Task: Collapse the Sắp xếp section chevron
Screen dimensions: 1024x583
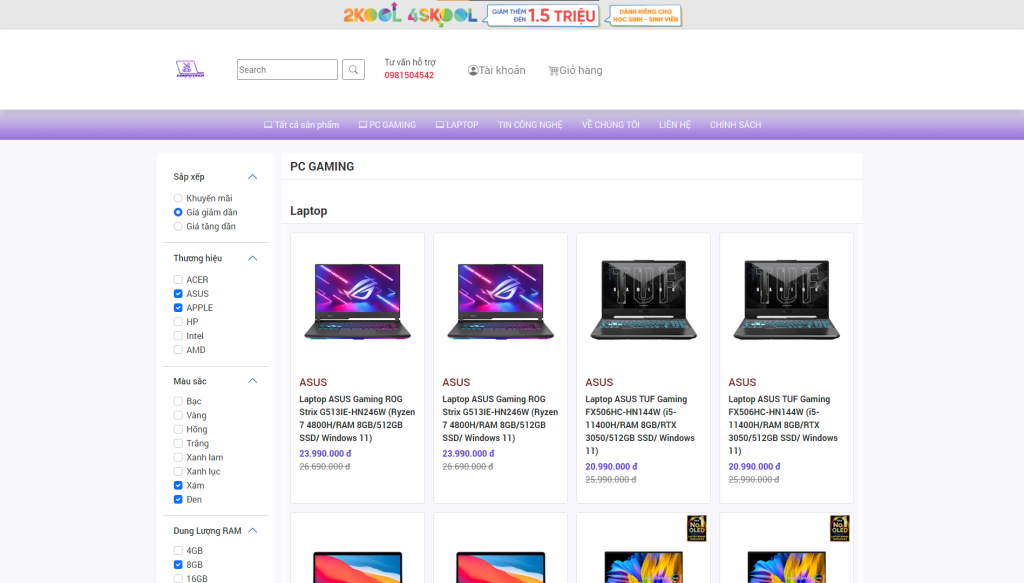Action: click(x=253, y=177)
